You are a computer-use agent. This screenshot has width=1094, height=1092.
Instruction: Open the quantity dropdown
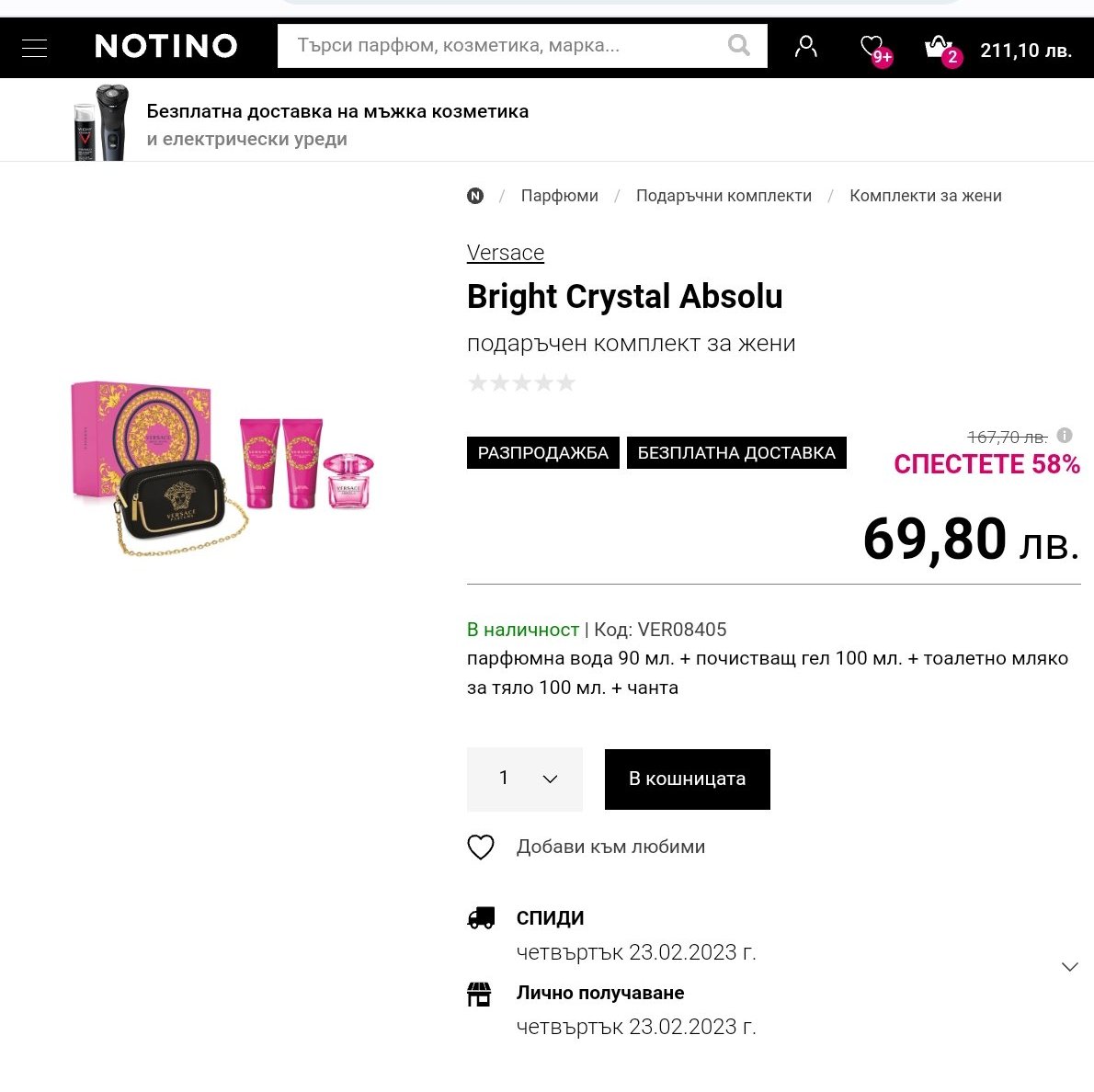tap(525, 779)
